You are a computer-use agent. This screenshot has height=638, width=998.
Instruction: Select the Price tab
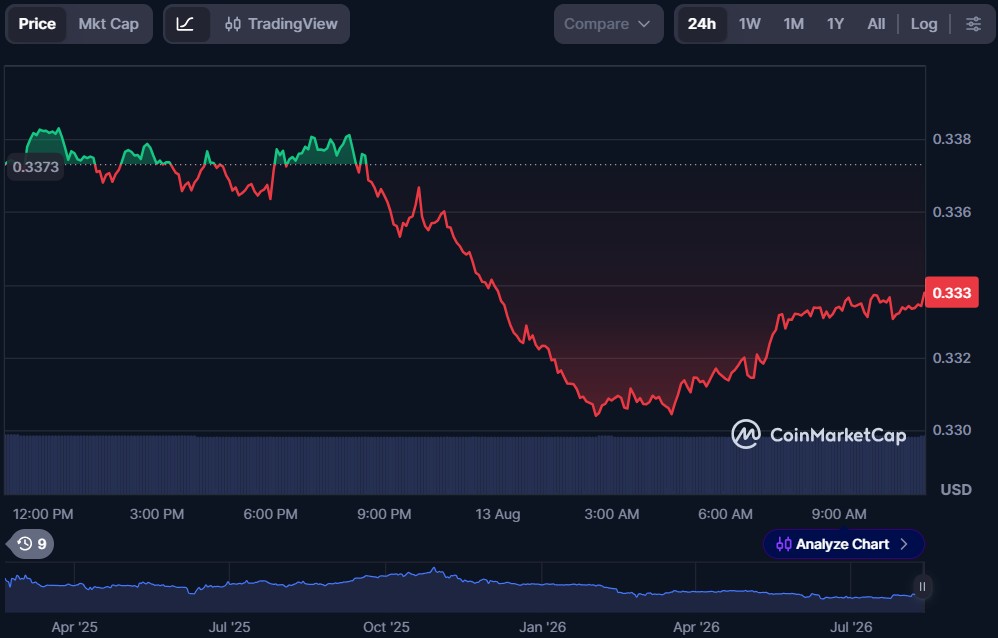coord(37,24)
